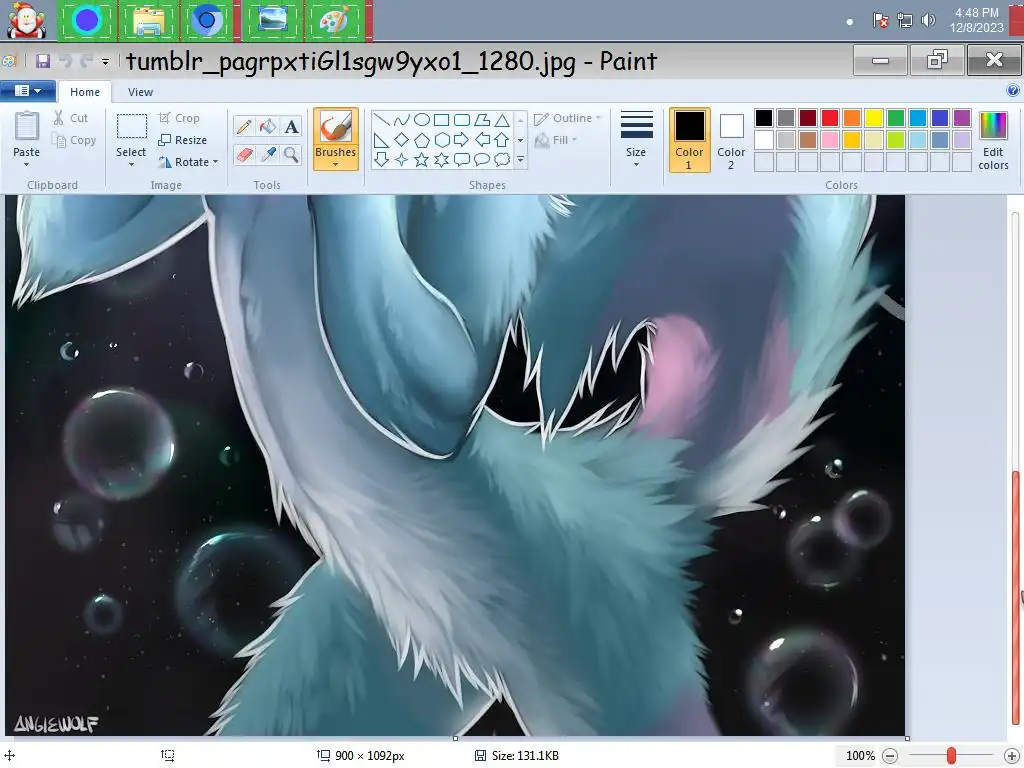Select Color 2 background box
This screenshot has height=768, width=1024.
(731, 140)
